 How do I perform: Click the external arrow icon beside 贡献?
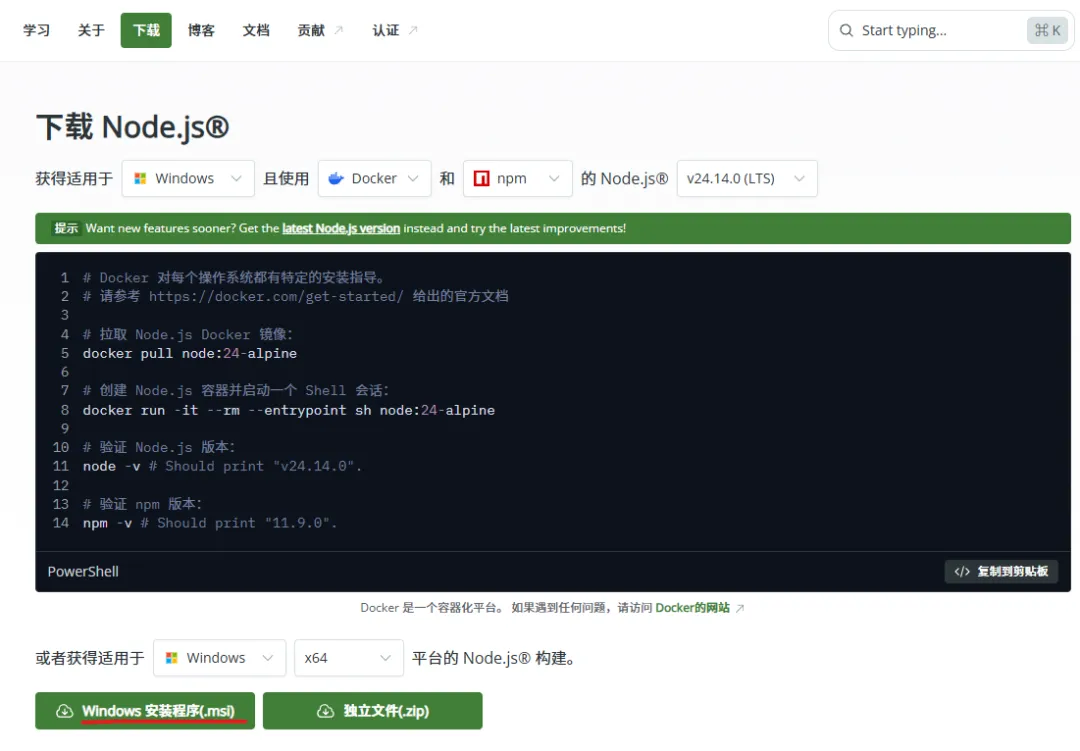pos(339,30)
